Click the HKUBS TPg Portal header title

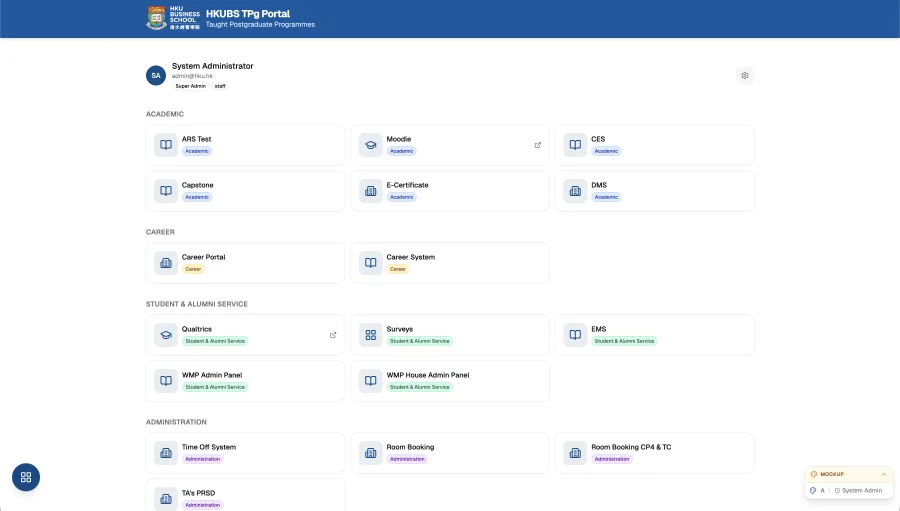[248, 13]
